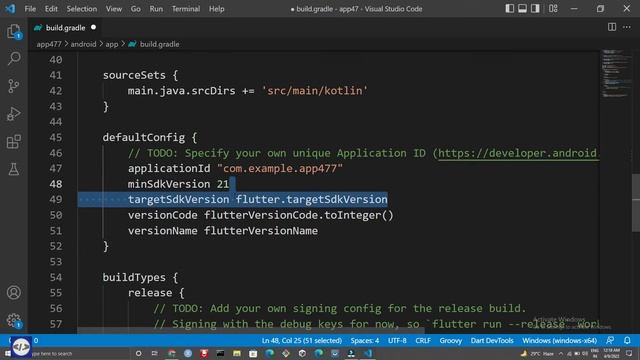Open the Help menu
Screen dimensions: 640x360
coord(216,9)
